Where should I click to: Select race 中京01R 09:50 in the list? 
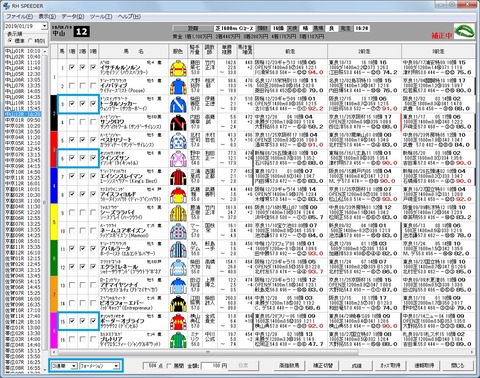pos(23,120)
